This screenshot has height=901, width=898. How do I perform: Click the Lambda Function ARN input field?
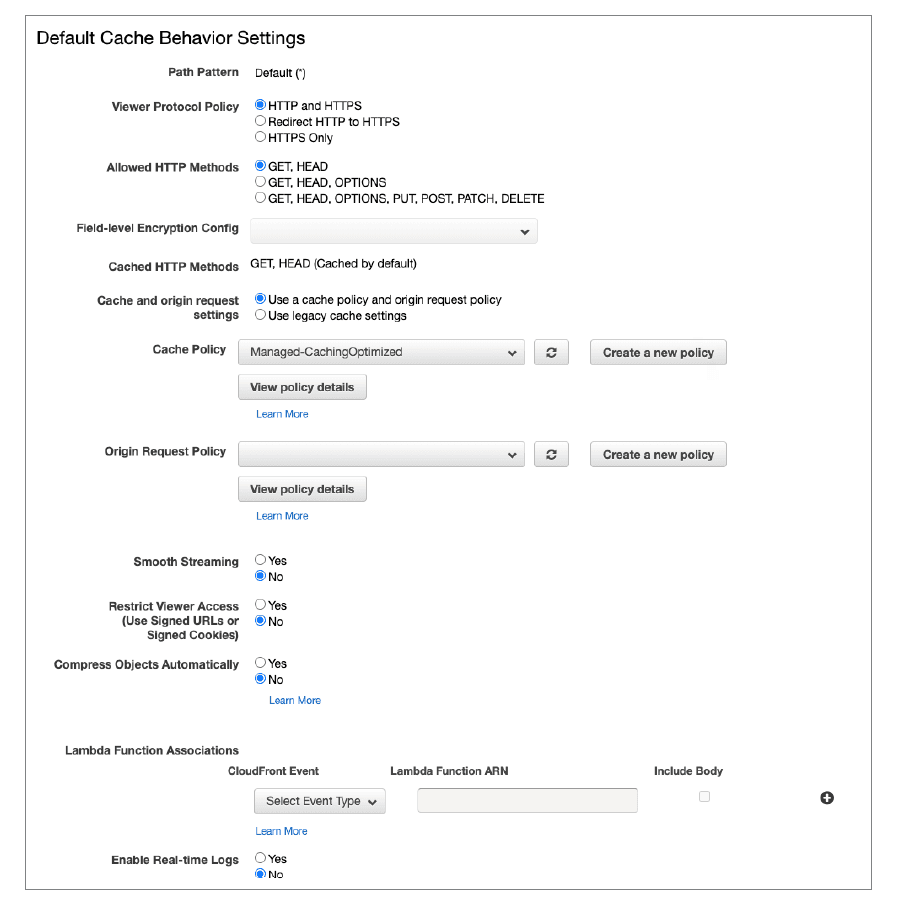[527, 801]
